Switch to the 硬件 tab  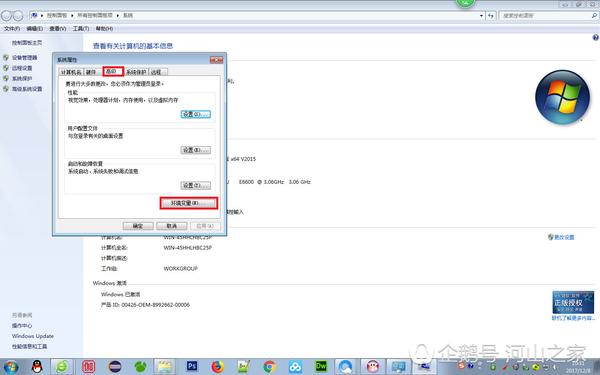(x=91, y=72)
